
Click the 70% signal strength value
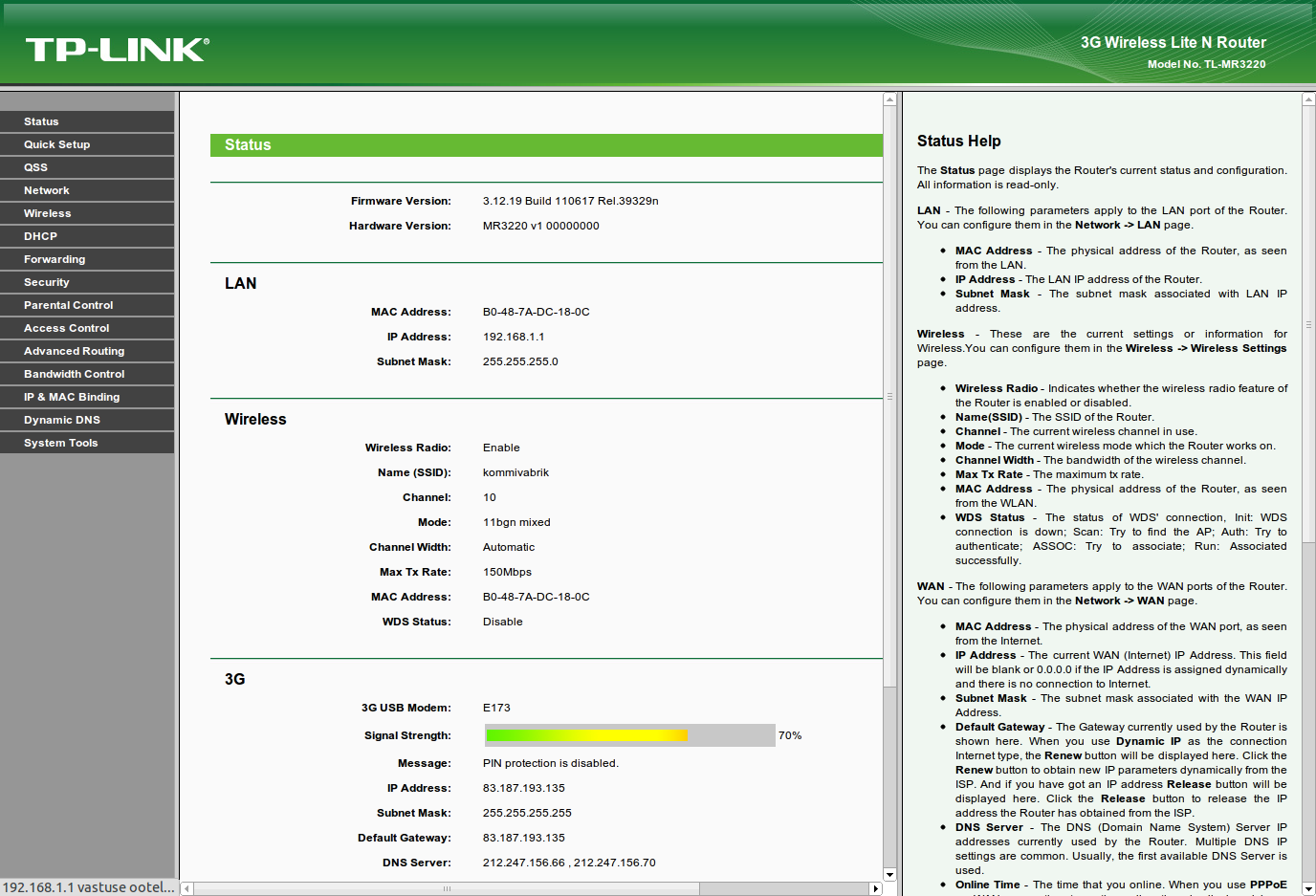(x=790, y=735)
